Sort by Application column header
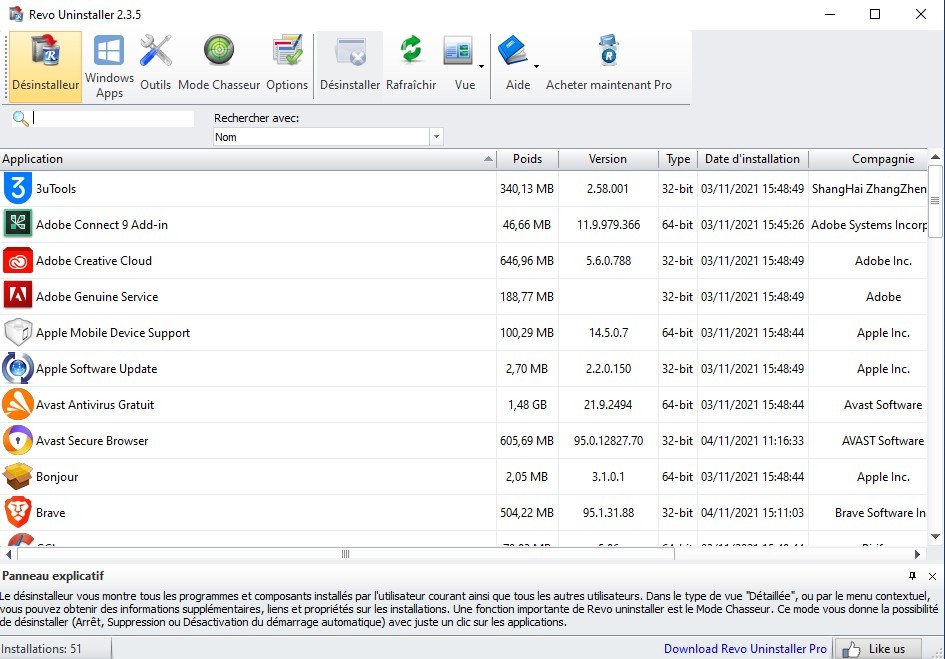Image resolution: width=945 pixels, height=659 pixels. click(x=248, y=159)
